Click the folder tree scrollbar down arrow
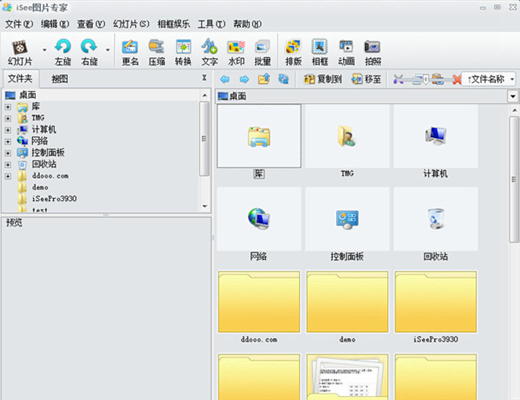The width and height of the screenshot is (520, 400). coord(205,206)
